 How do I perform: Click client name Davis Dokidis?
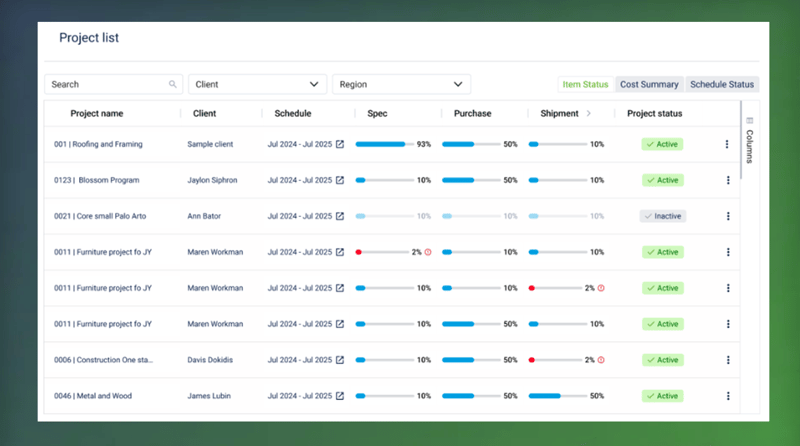[210, 360]
